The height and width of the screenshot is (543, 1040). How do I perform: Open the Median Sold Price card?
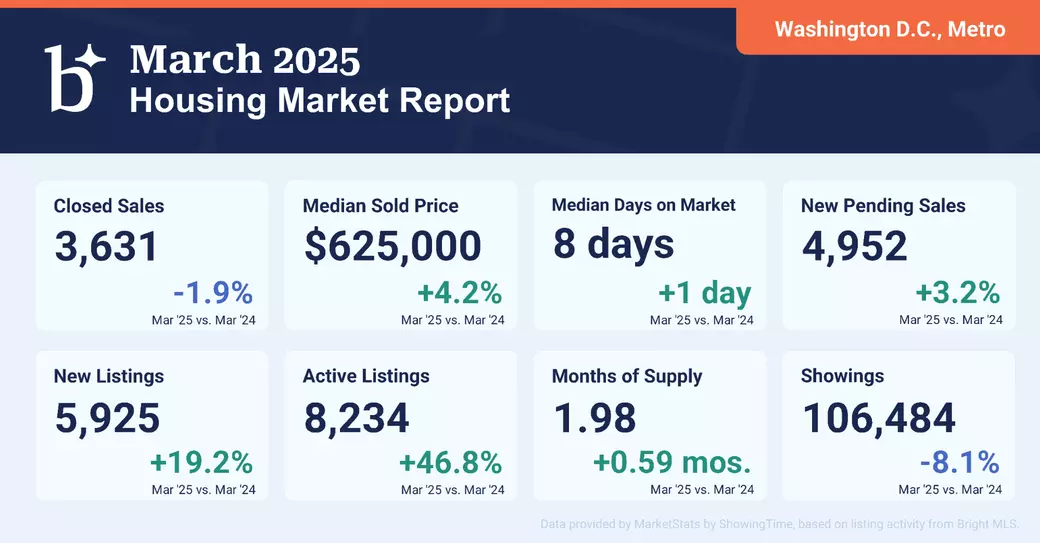(x=401, y=255)
